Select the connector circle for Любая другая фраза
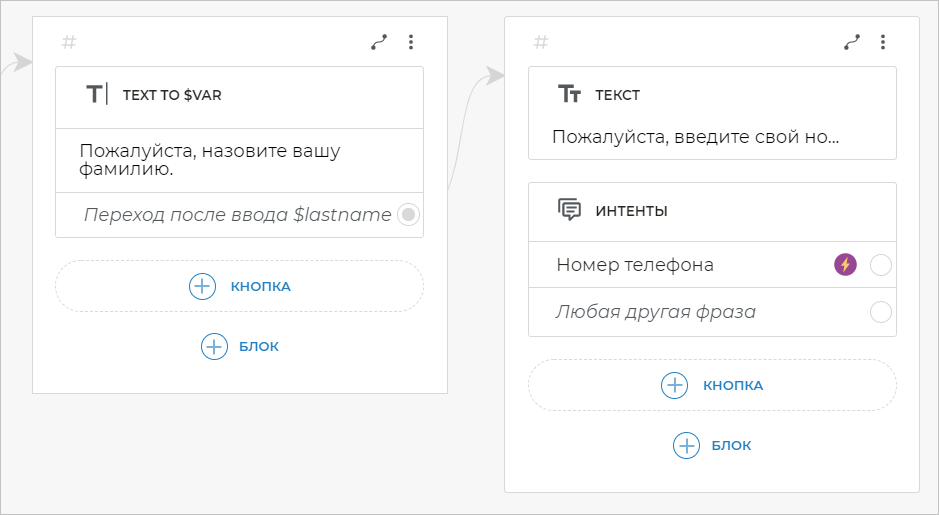 881,312
